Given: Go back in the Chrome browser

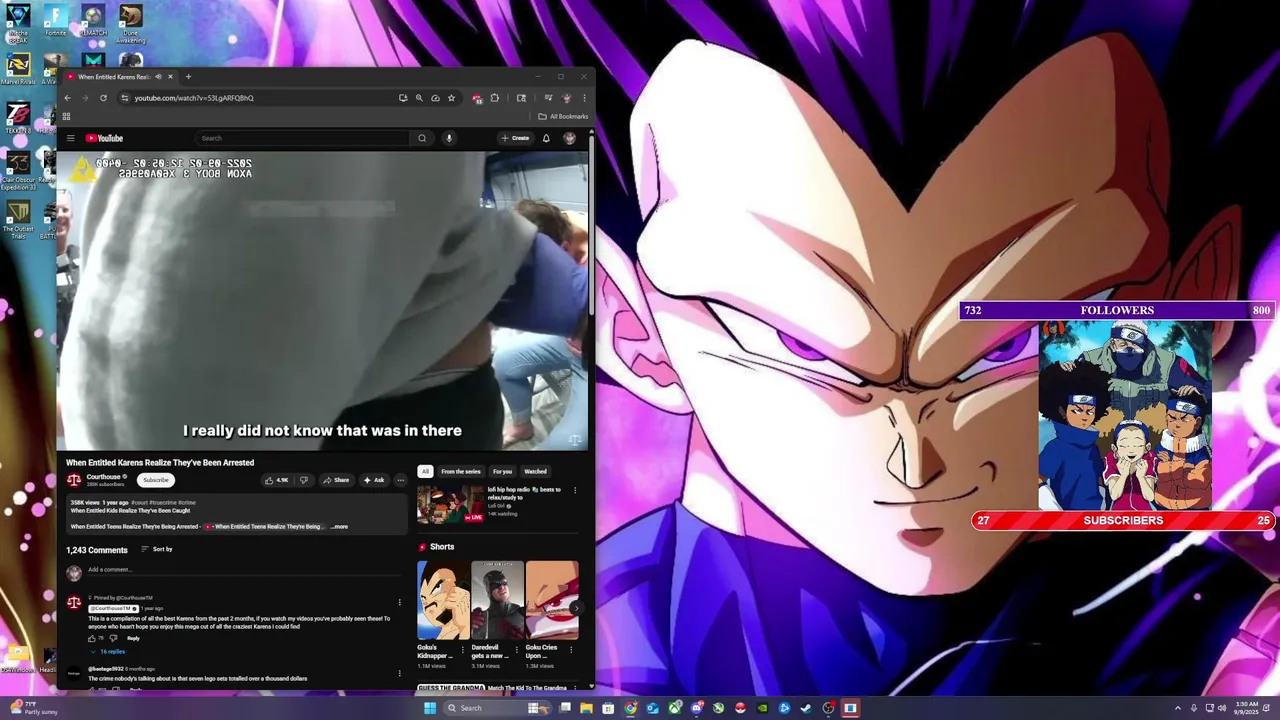Looking at the screenshot, I should pyautogui.click(x=67, y=98).
